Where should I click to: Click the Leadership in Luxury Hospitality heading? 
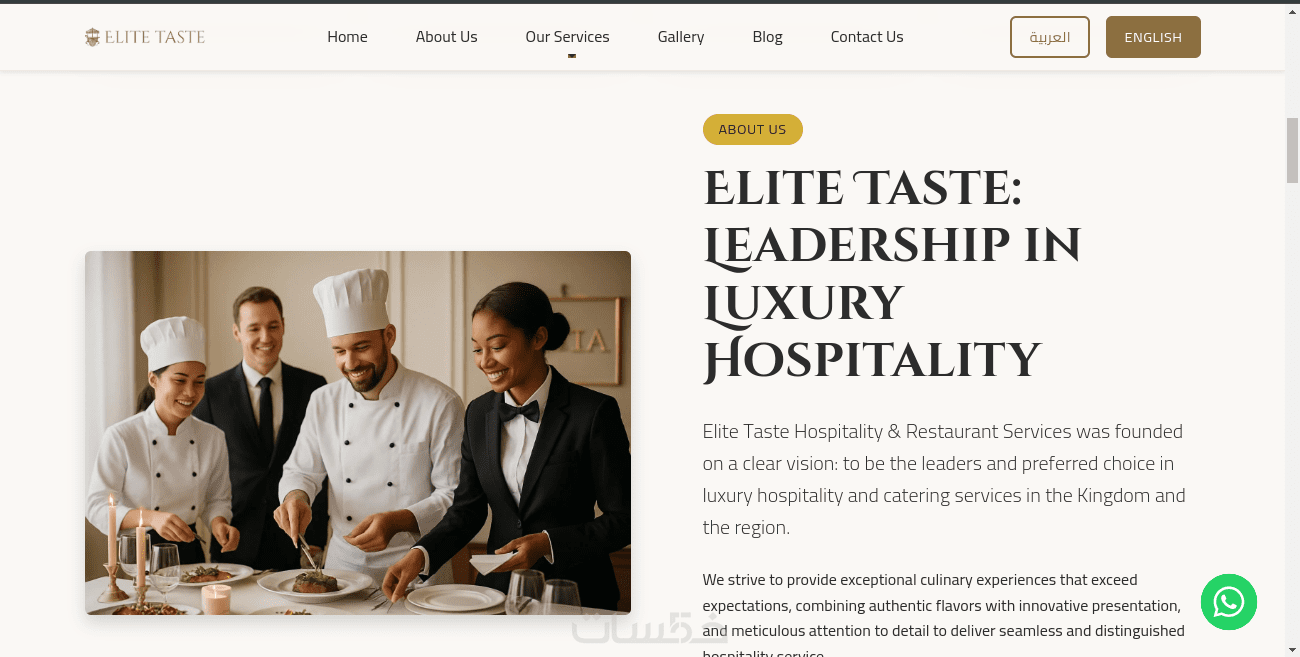pos(892,275)
